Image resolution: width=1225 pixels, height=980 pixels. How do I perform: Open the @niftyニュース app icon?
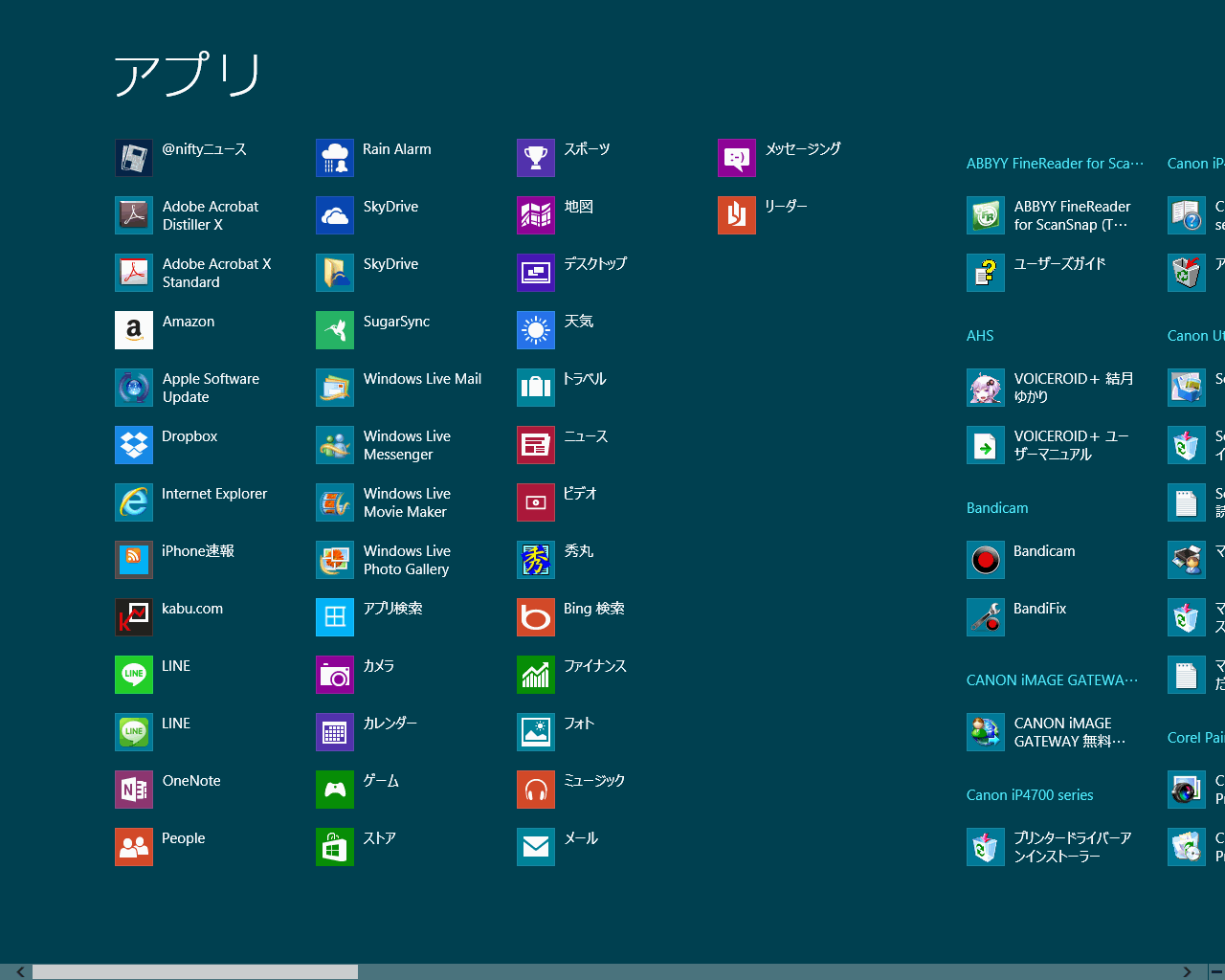coord(134,158)
